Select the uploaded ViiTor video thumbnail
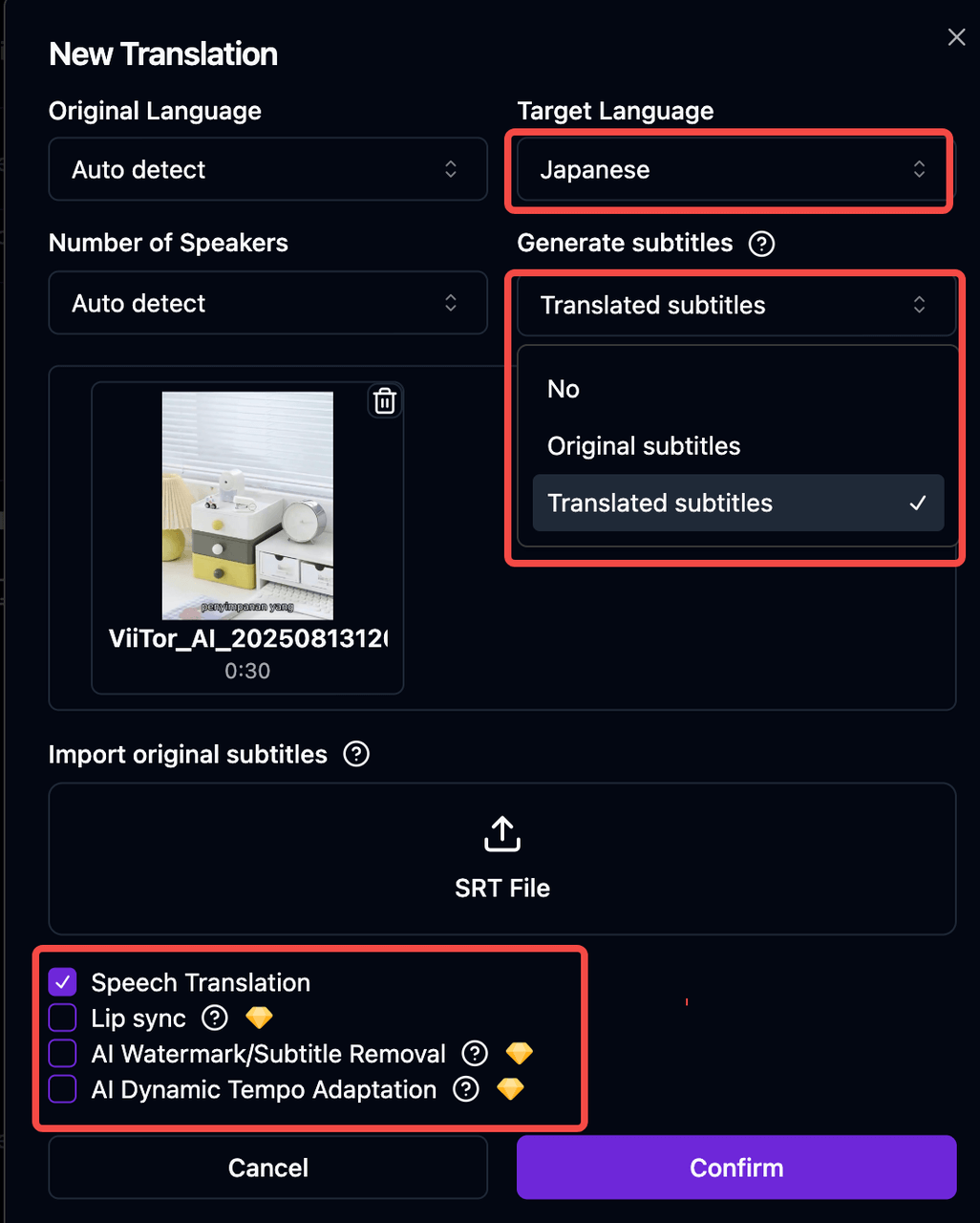 tap(247, 505)
